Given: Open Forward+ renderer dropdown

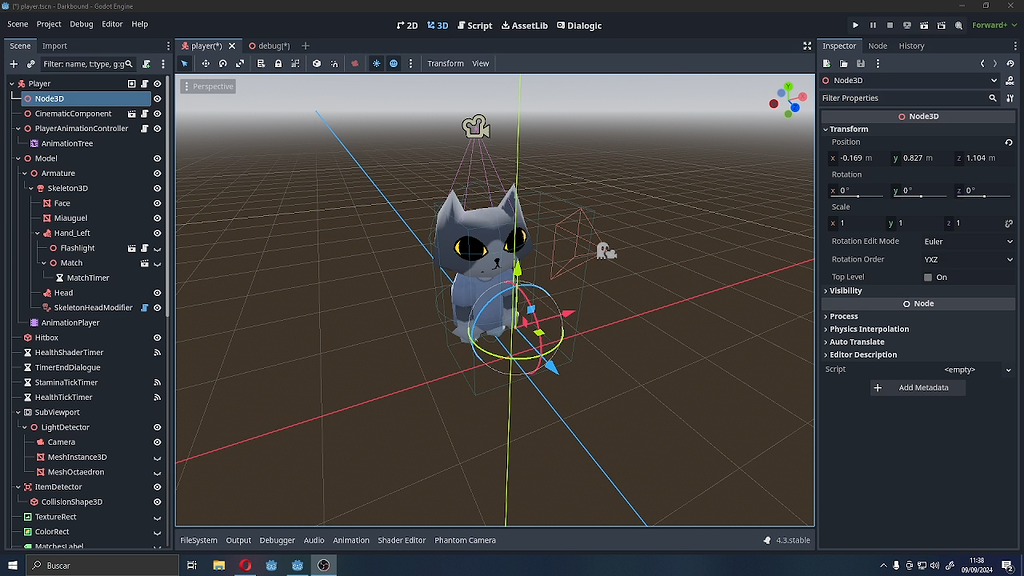Looking at the screenshot, I should pos(995,25).
